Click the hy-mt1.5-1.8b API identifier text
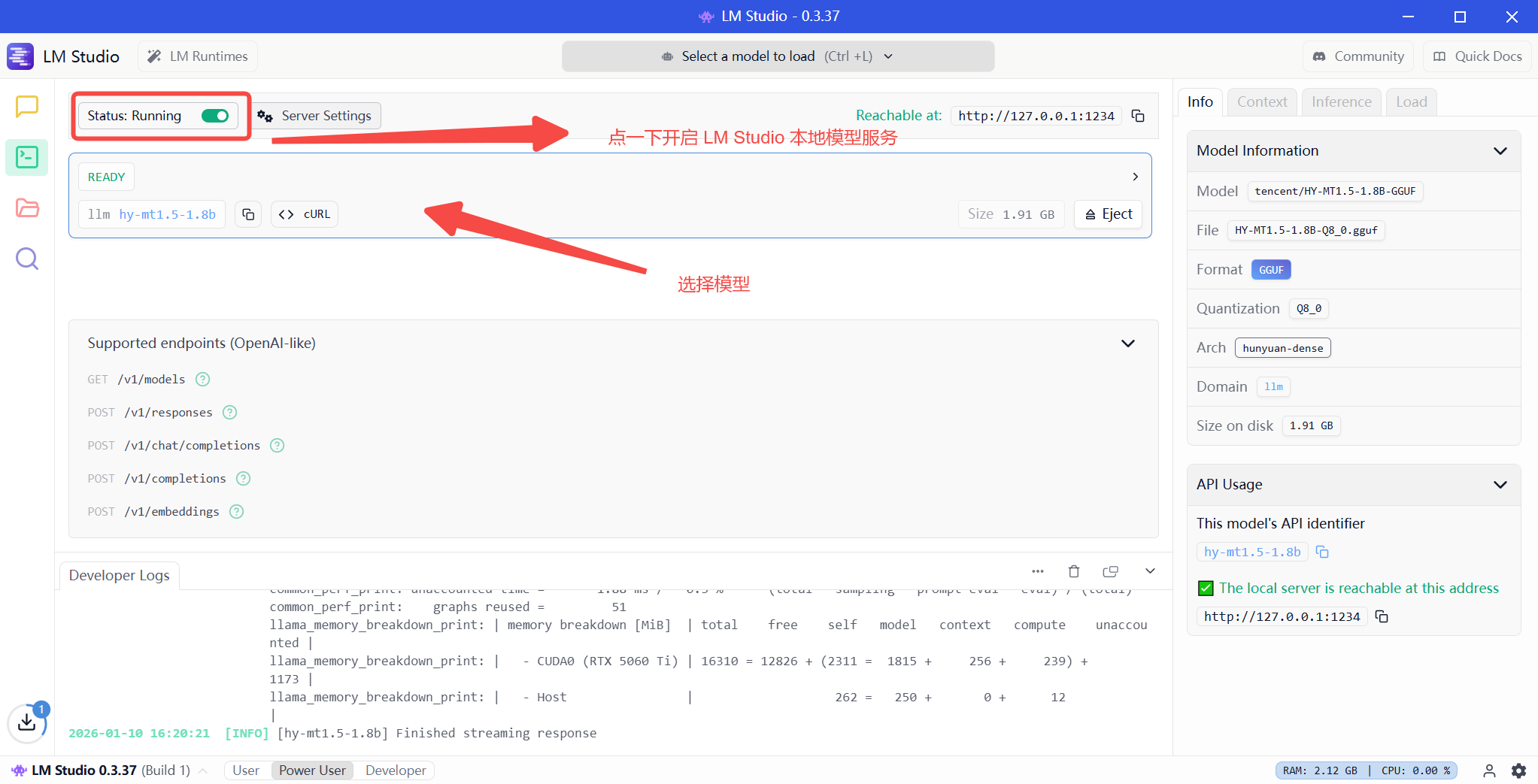 click(1252, 552)
